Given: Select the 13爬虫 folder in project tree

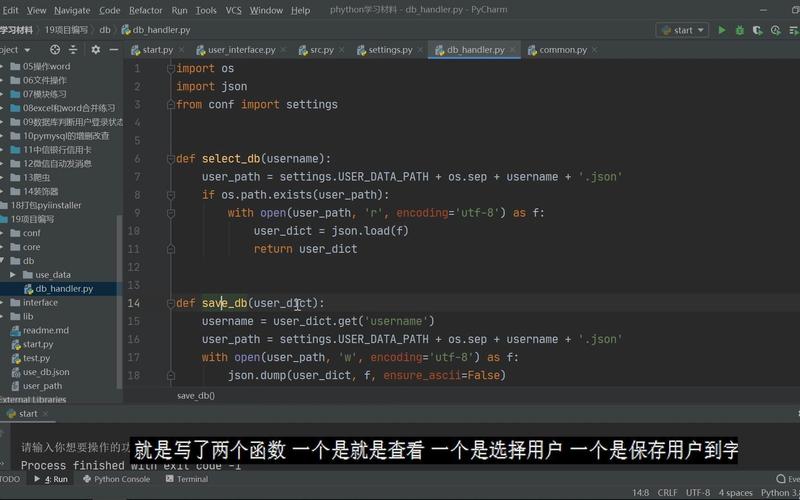Looking at the screenshot, I should [x=36, y=178].
